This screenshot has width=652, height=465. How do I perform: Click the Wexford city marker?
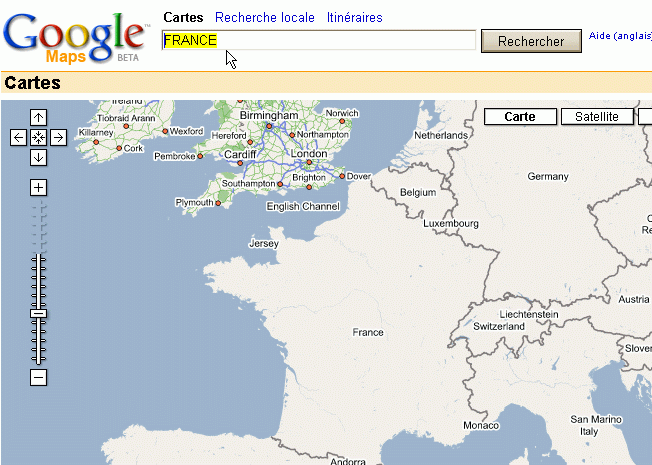165,131
